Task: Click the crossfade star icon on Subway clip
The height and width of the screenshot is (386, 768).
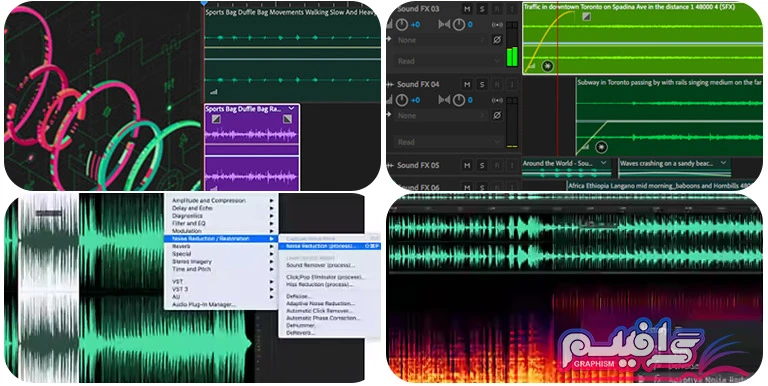Action: (601, 147)
